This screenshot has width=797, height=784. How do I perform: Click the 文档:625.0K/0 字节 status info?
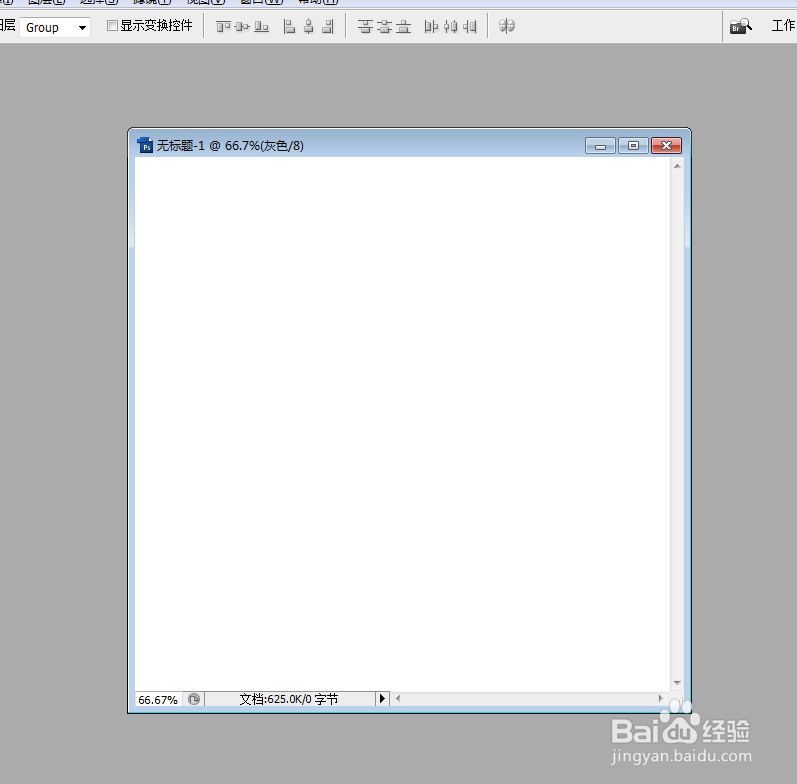pos(289,699)
